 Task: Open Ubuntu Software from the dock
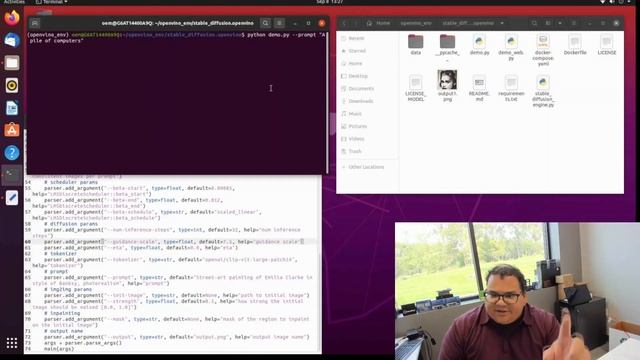click(x=12, y=130)
